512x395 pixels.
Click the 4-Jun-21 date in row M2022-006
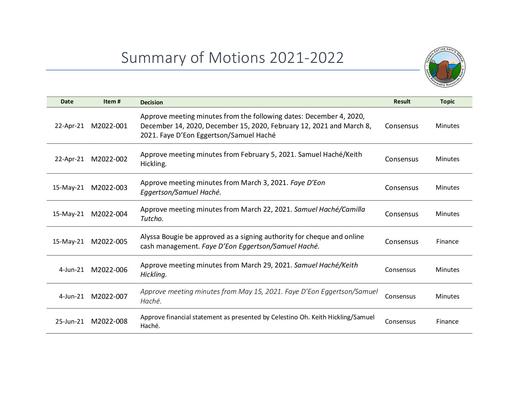pos(71,270)
